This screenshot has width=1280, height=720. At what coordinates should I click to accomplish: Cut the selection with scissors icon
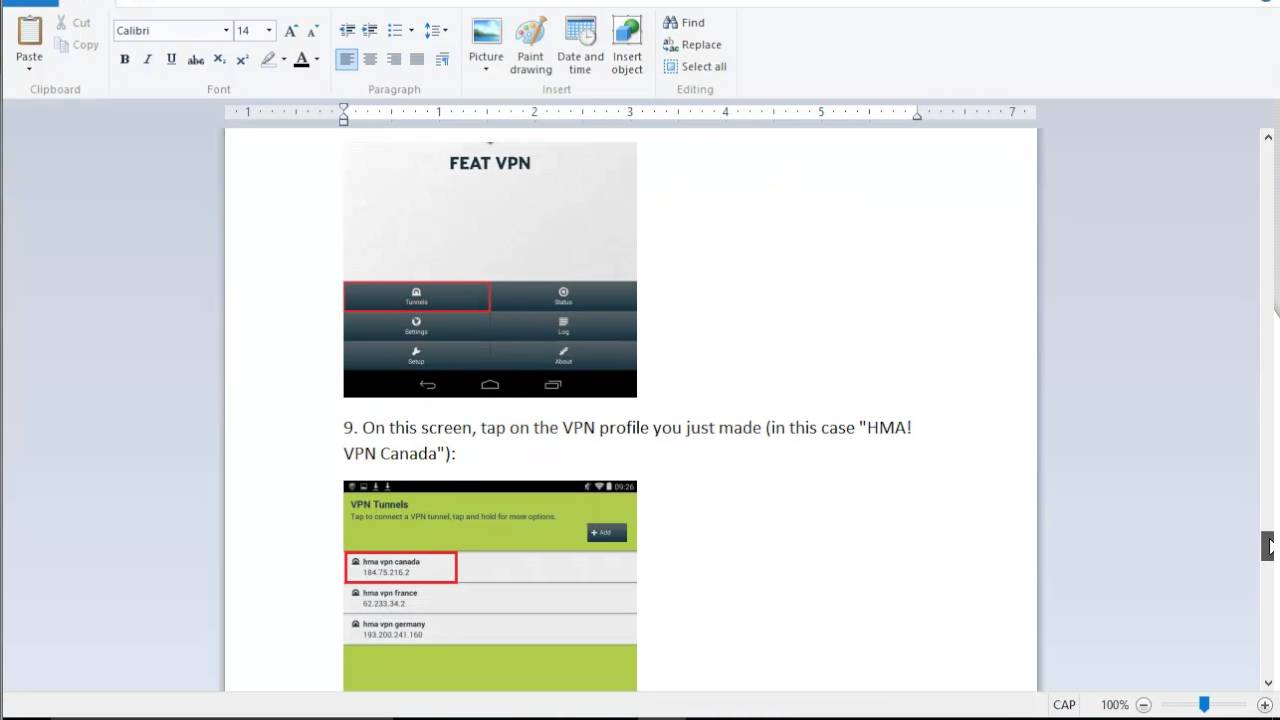point(73,22)
